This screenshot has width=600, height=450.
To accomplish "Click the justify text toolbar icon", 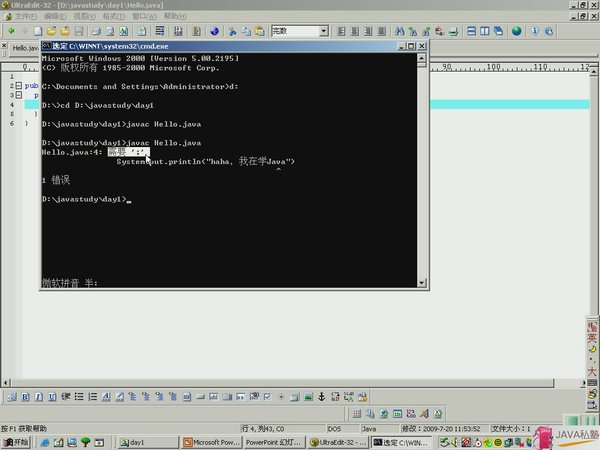I will [x=382, y=31].
